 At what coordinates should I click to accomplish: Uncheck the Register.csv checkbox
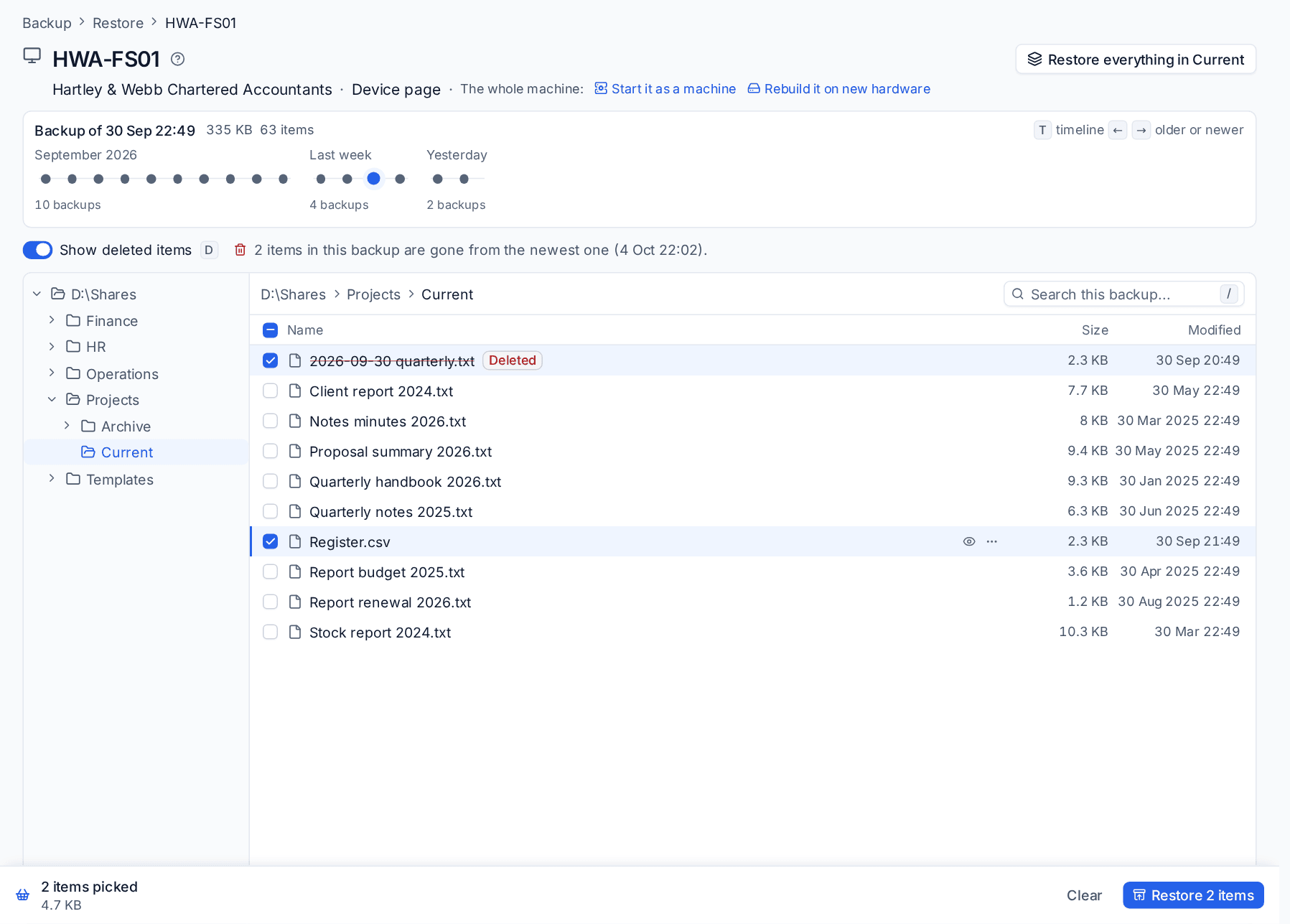pos(270,541)
